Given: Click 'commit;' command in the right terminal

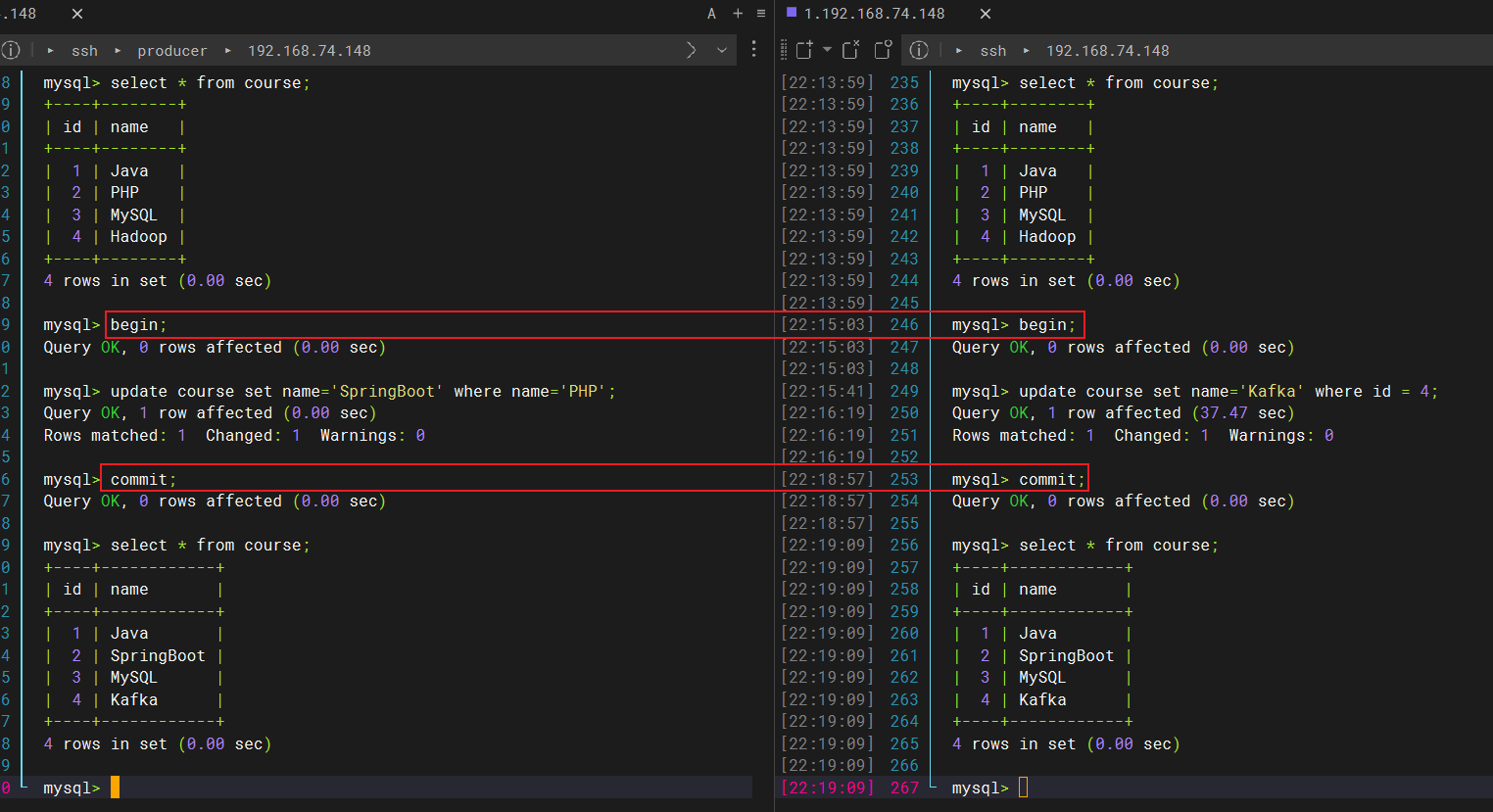Looking at the screenshot, I should point(1052,480).
